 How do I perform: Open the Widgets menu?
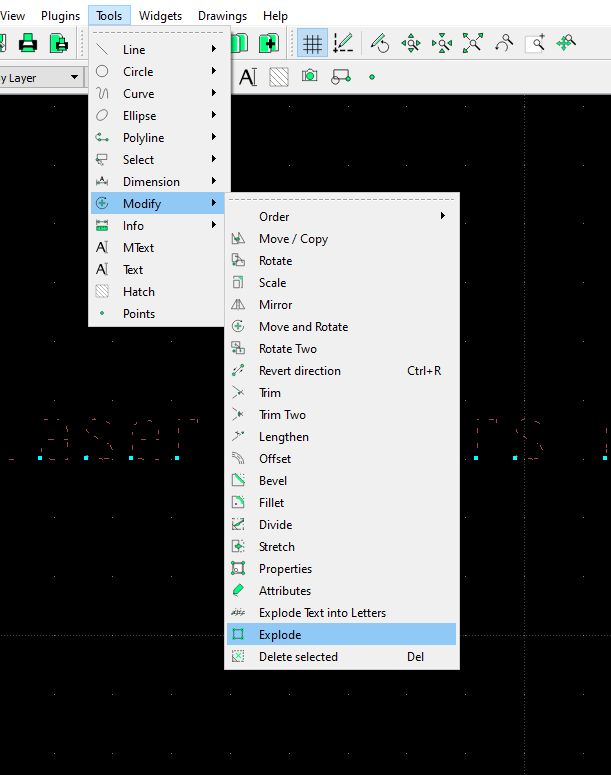(x=160, y=16)
